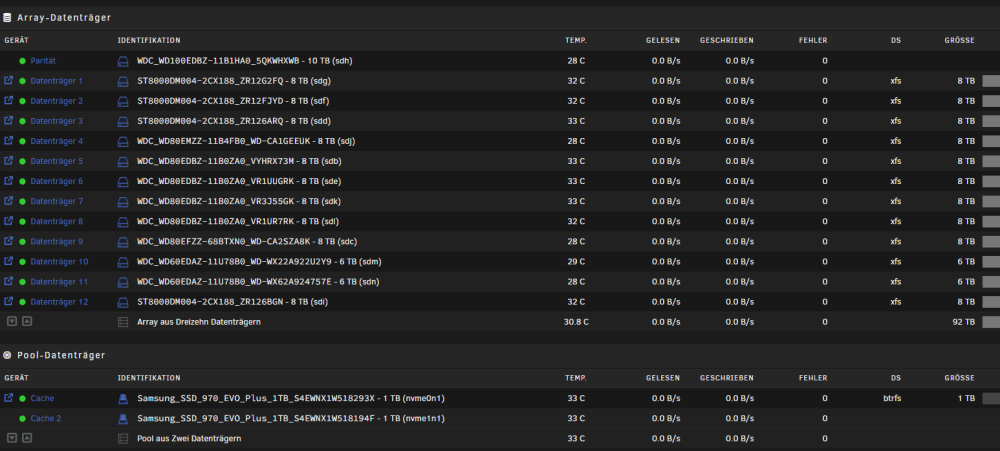Viewport: 1000px width, 451px height.
Task: Open the browse icon beside Datenträger 4
Action: click(8, 141)
